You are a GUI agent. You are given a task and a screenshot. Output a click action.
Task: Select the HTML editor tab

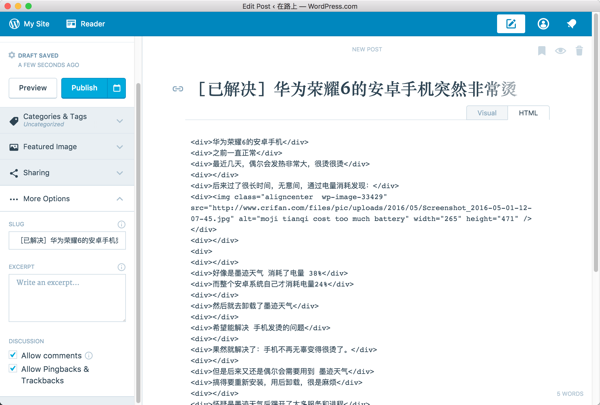tap(528, 113)
